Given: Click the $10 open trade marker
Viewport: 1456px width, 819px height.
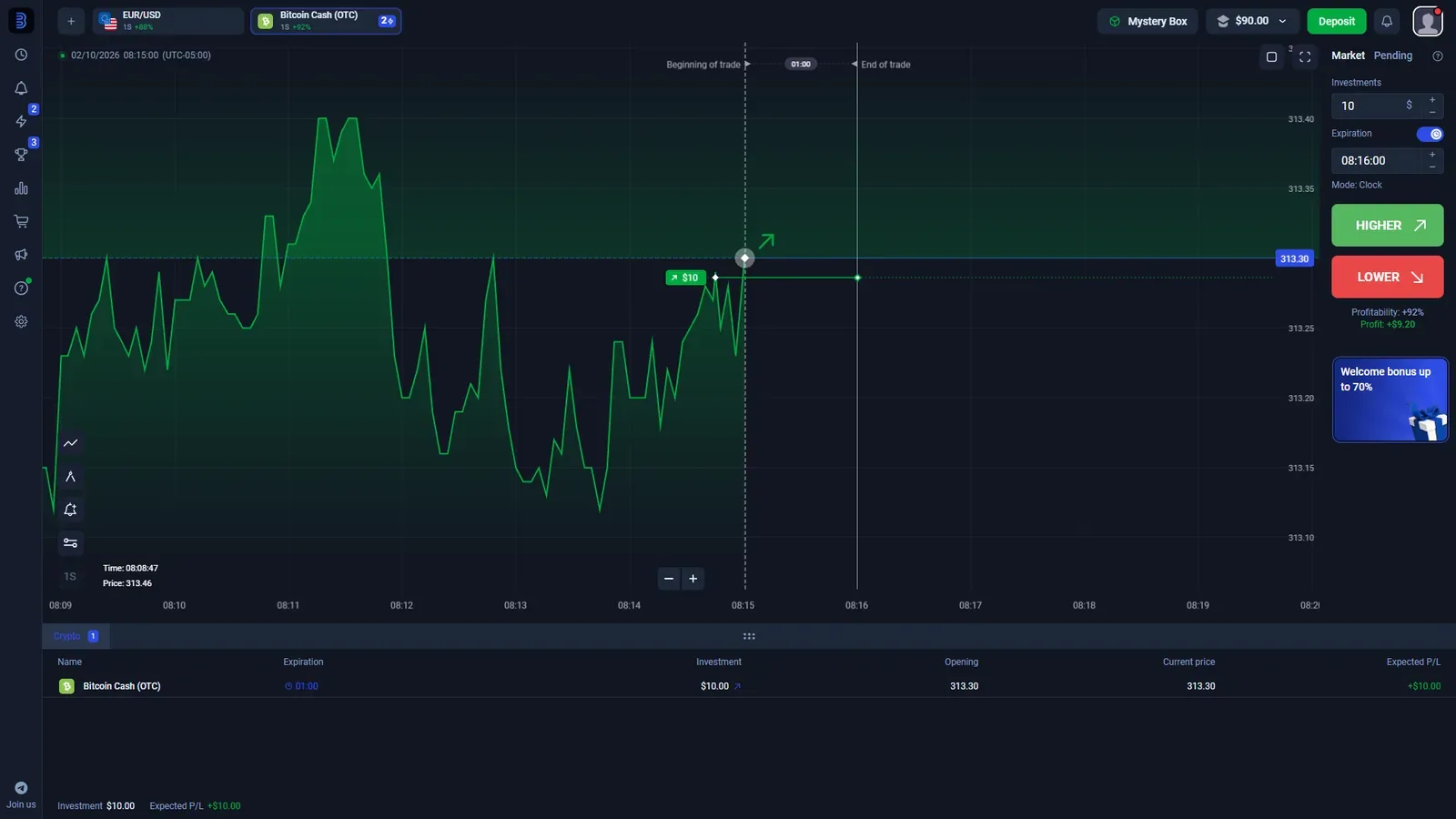Looking at the screenshot, I should [x=686, y=278].
